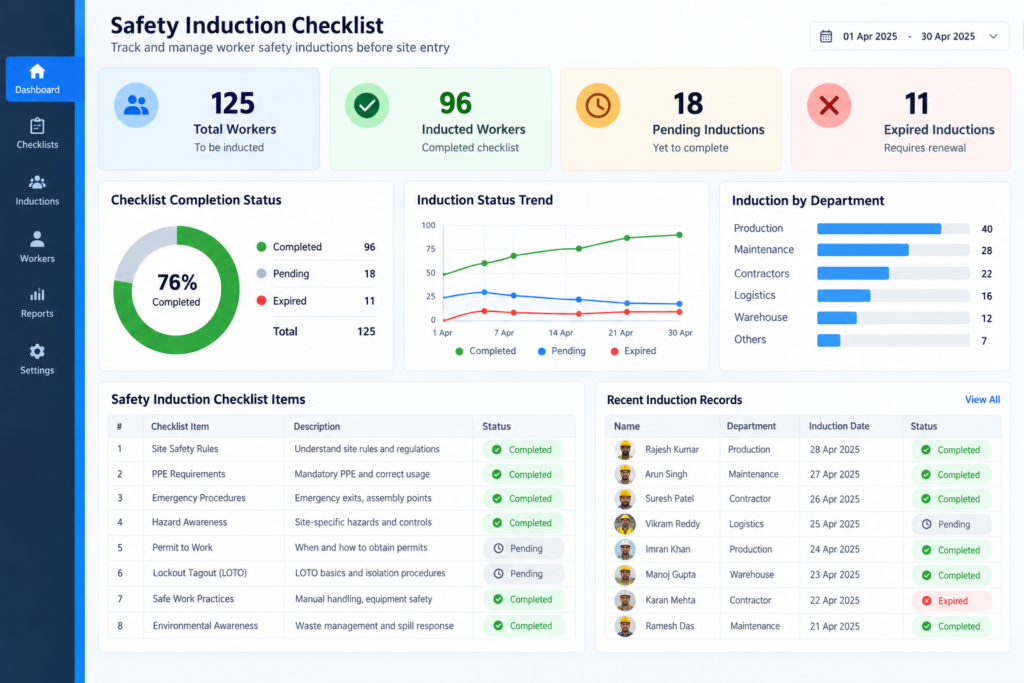Click the red X Expired Inductions icon
The width and height of the screenshot is (1024, 683).
829,105
